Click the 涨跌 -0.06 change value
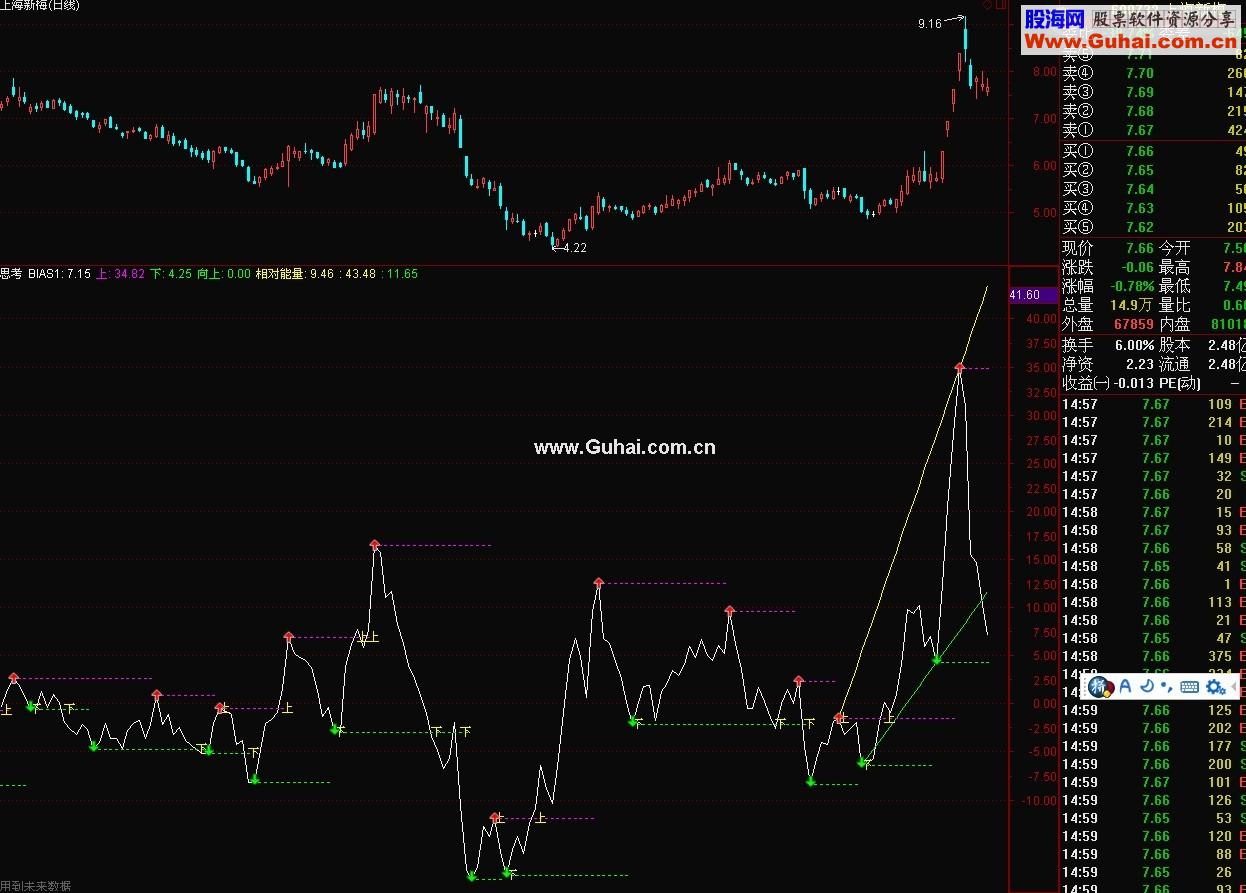The image size is (1246, 893). coord(1136,267)
